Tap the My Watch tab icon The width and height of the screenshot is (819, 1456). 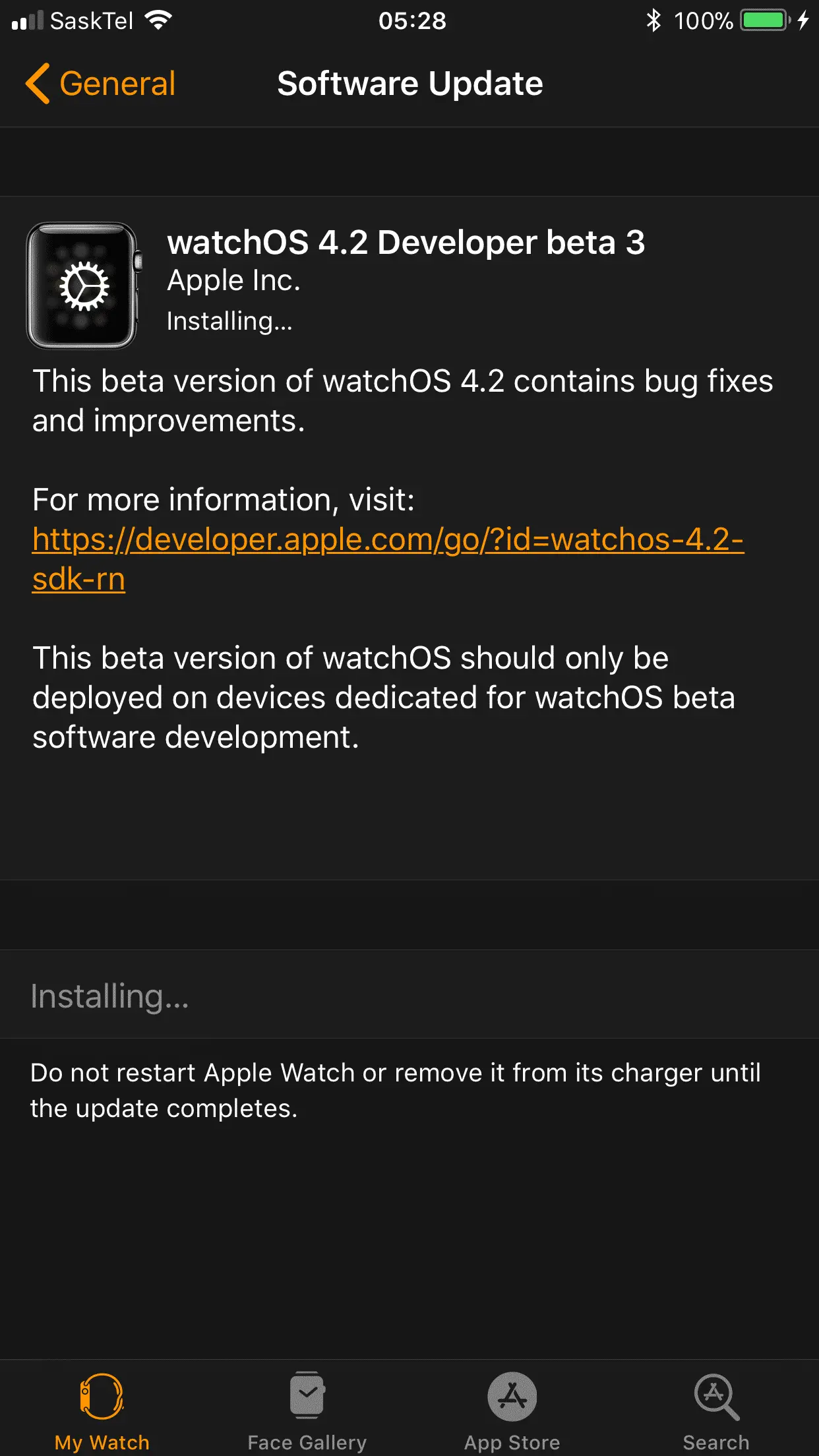[102, 1395]
